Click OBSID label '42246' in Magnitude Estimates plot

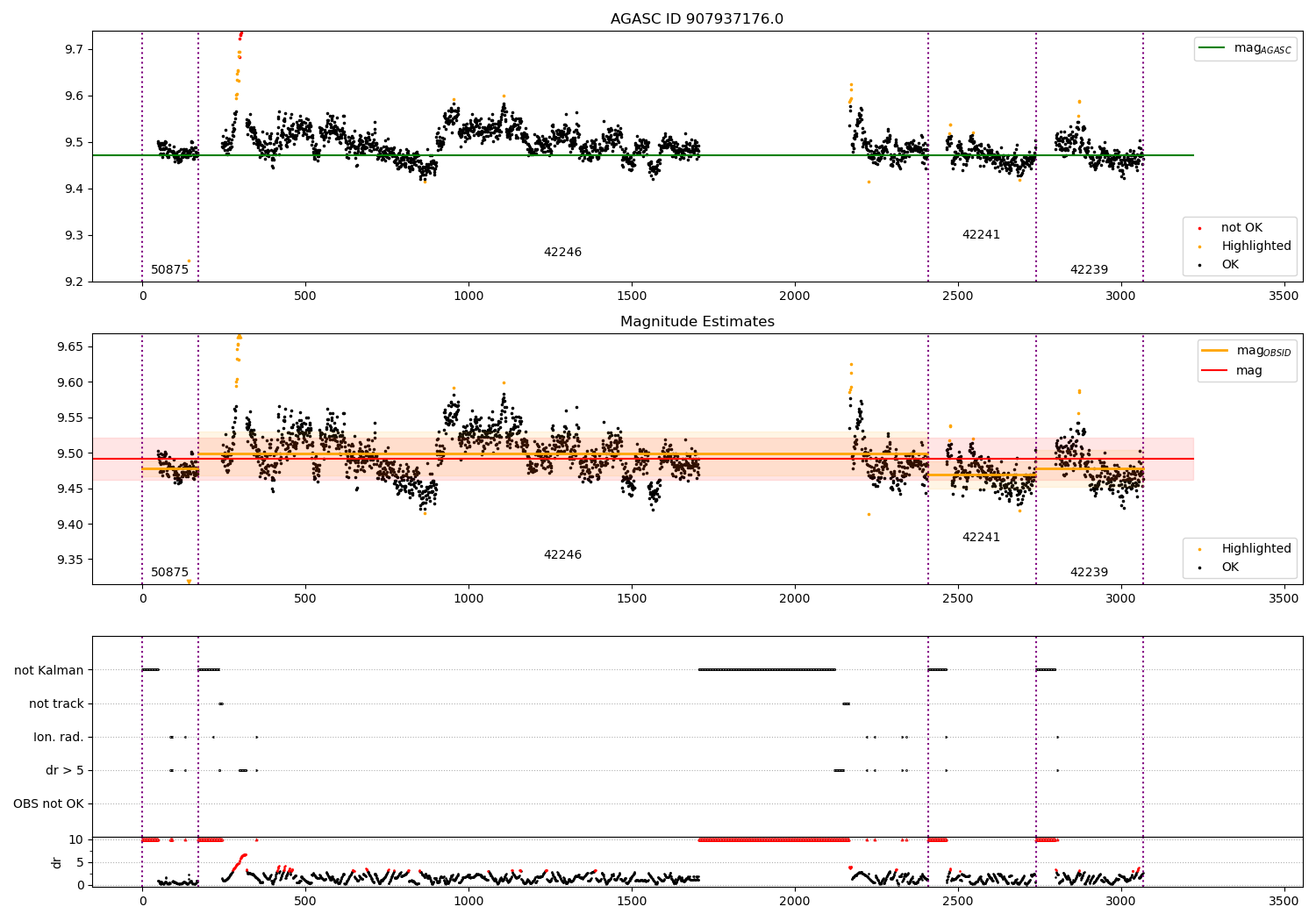pos(562,555)
